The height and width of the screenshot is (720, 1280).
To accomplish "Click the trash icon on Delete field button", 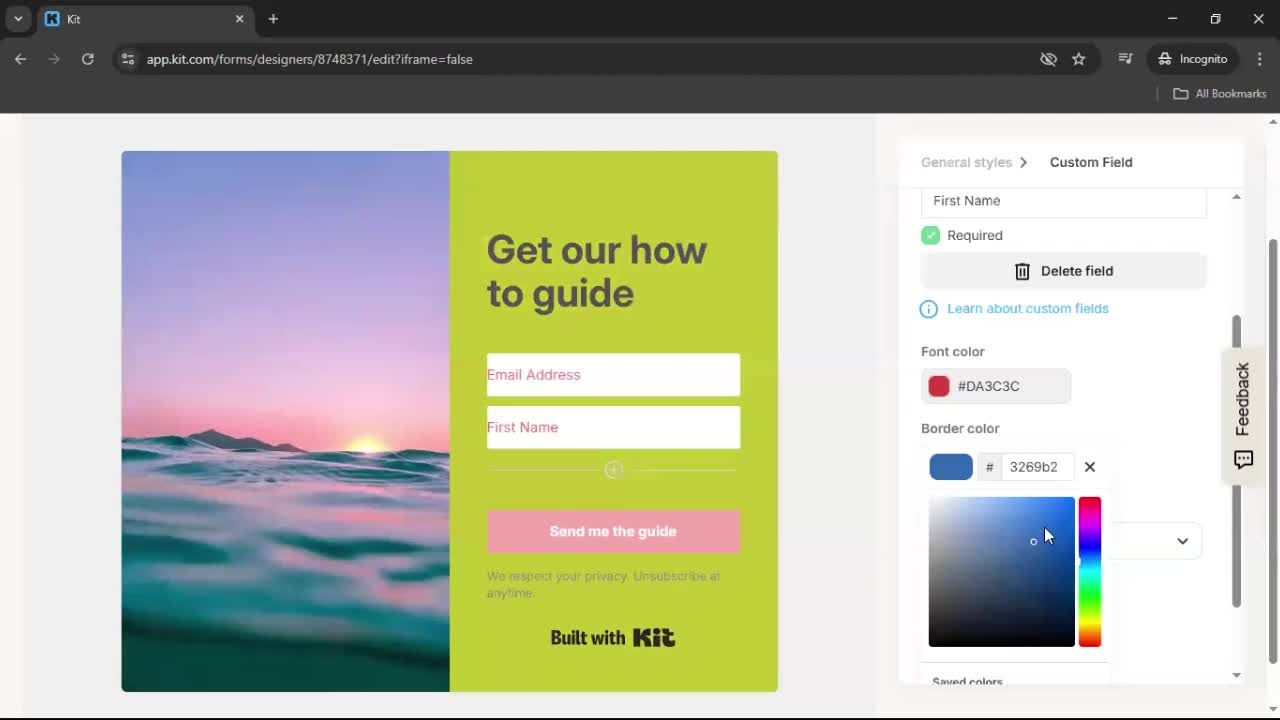I will point(1022,271).
